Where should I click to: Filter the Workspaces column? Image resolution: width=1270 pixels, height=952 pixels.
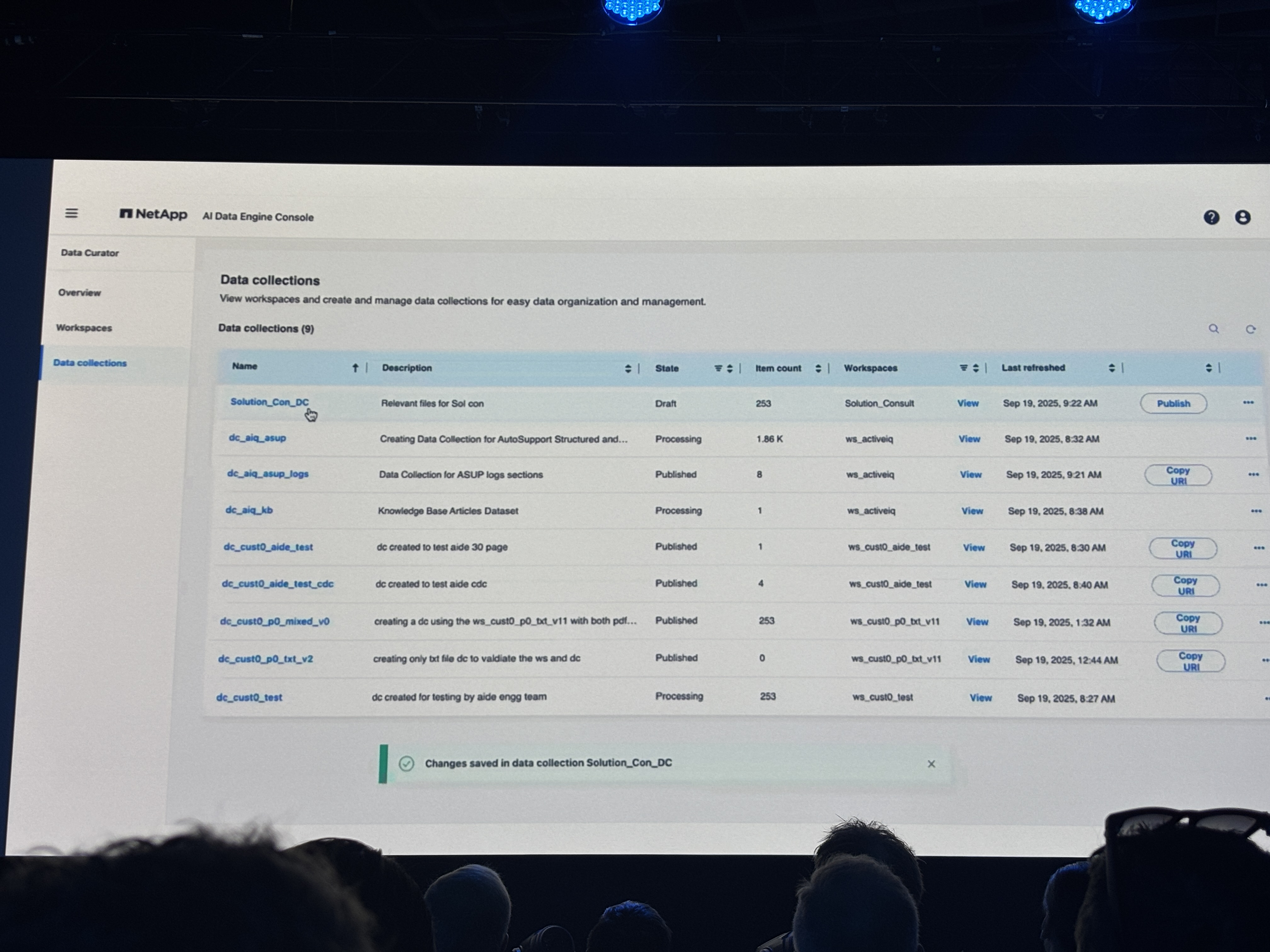point(964,368)
